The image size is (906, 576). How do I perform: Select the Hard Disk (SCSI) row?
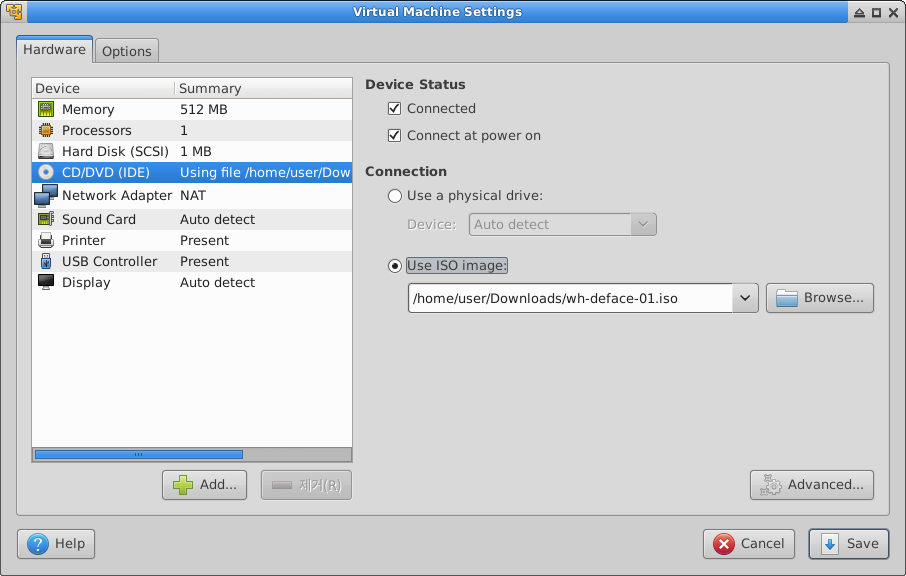192,151
